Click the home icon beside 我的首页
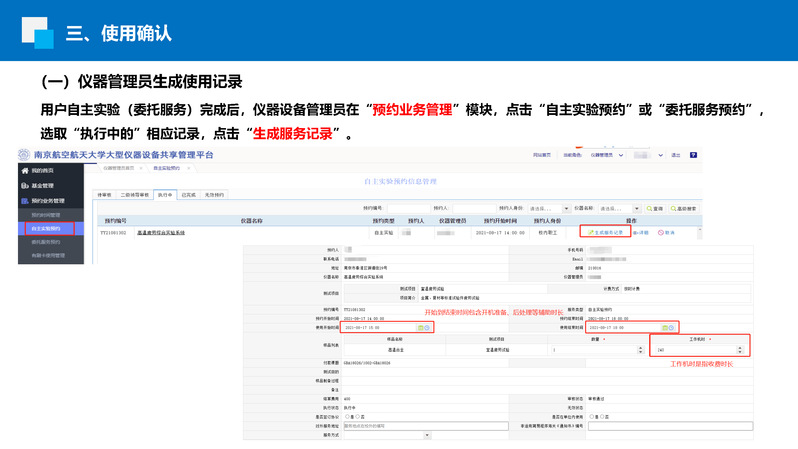This screenshot has height=449, width=798. point(25,171)
